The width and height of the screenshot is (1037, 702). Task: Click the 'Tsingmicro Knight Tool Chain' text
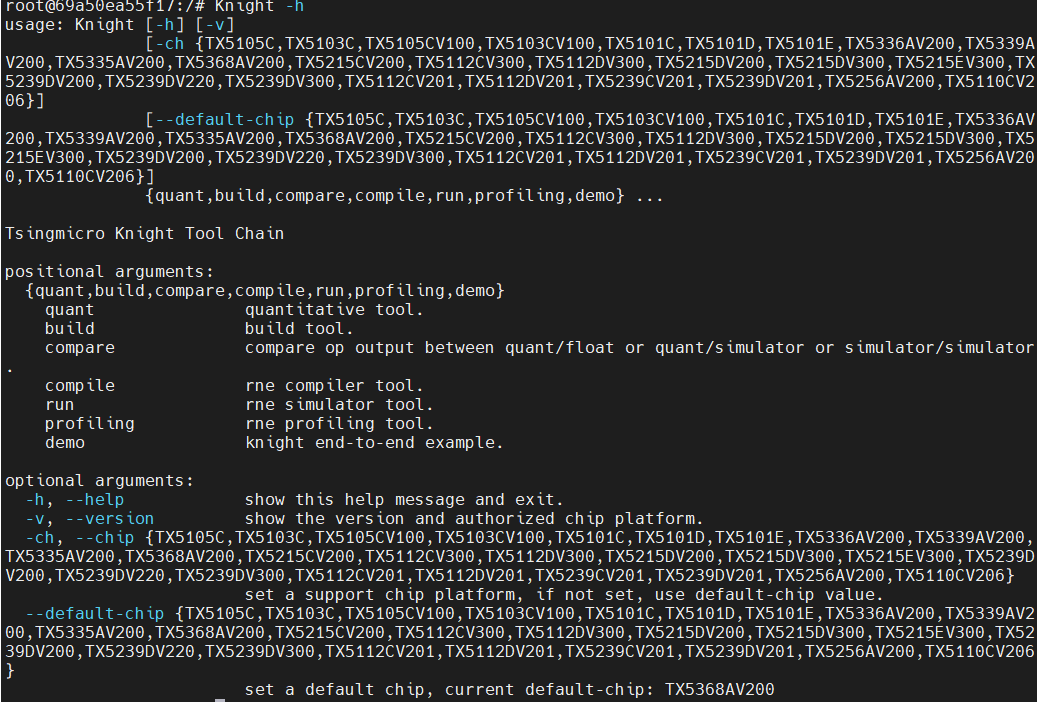pos(144,234)
